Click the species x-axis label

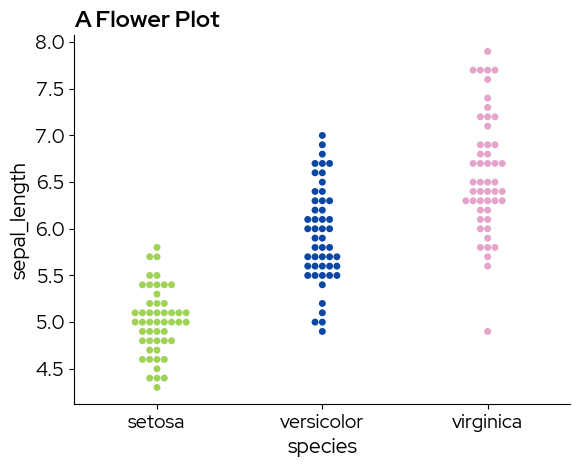tap(322, 447)
